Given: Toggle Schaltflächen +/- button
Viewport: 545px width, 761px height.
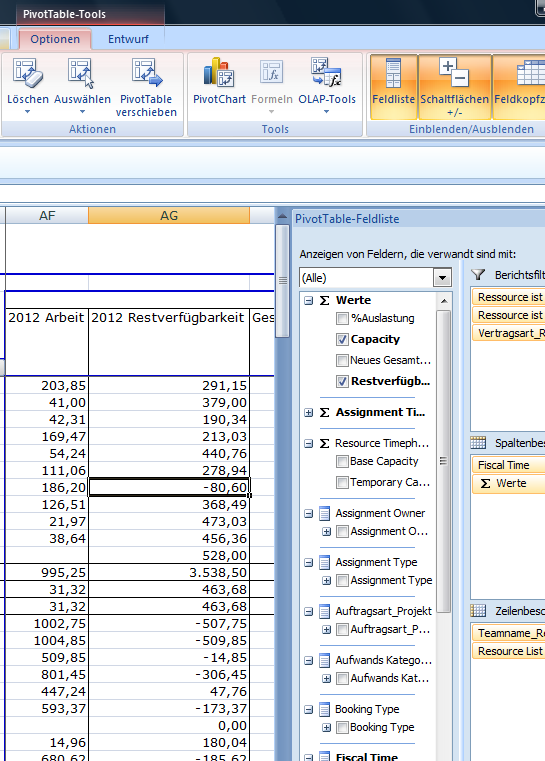Looking at the screenshot, I should point(454,86).
